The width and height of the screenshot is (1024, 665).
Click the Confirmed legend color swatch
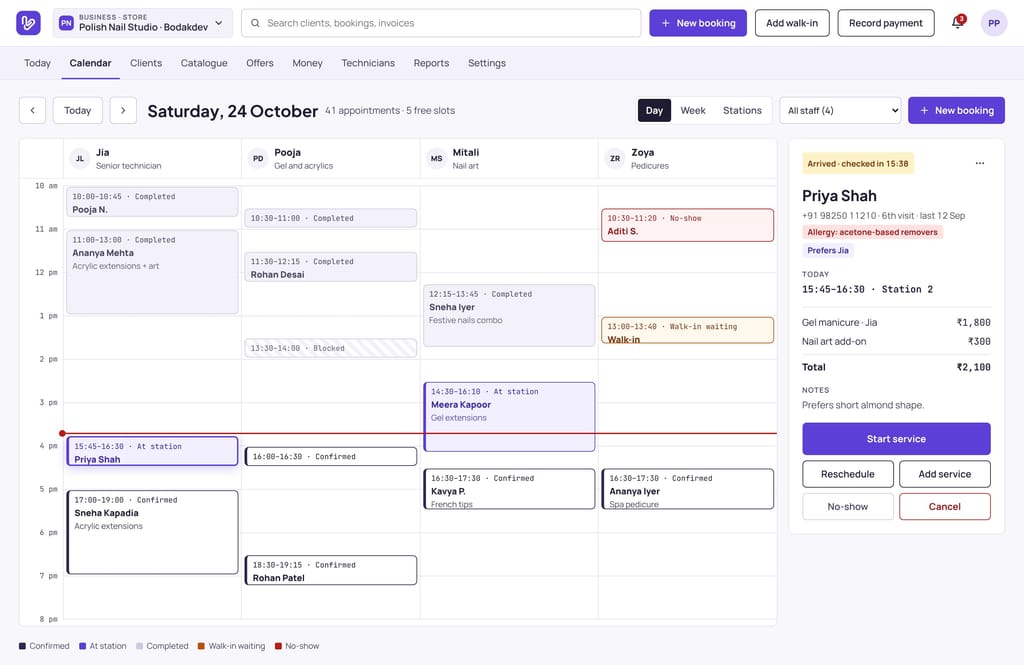tap(22, 646)
